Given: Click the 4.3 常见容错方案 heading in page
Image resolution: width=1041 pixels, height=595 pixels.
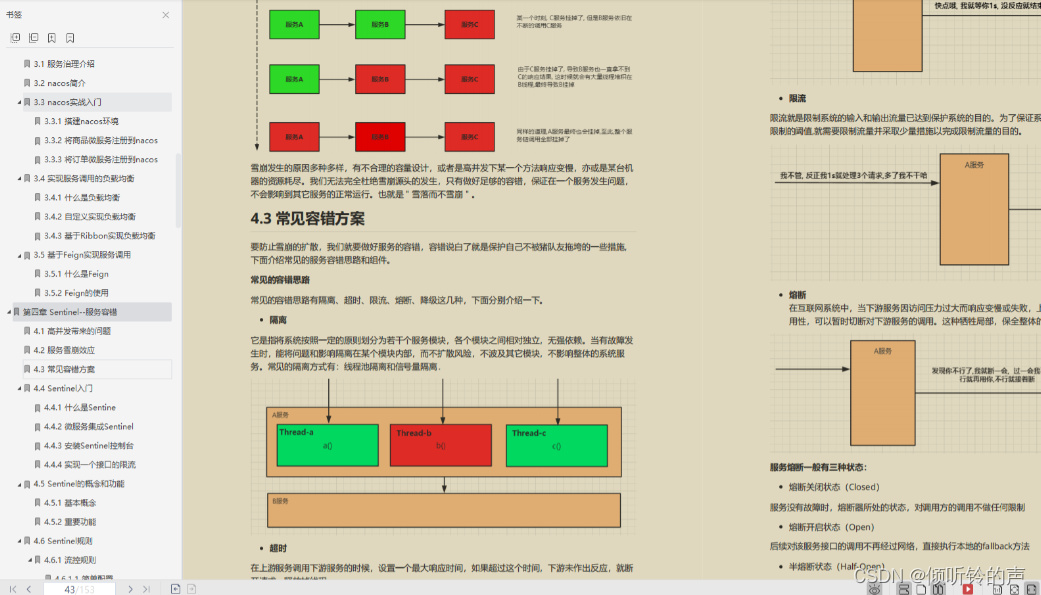Looking at the screenshot, I should pos(307,218).
